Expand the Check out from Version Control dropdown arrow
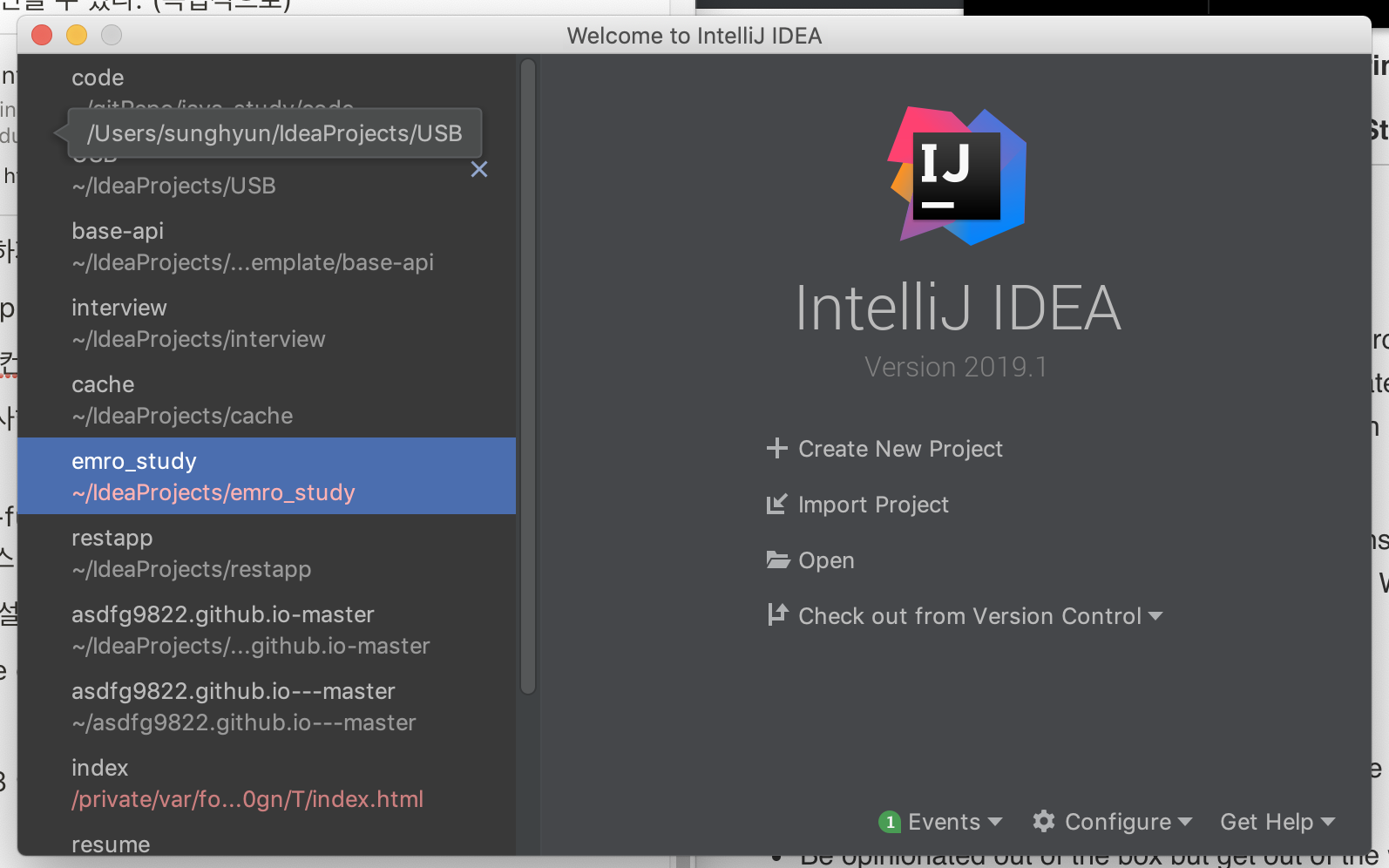The height and width of the screenshot is (868, 1389). click(x=1155, y=616)
